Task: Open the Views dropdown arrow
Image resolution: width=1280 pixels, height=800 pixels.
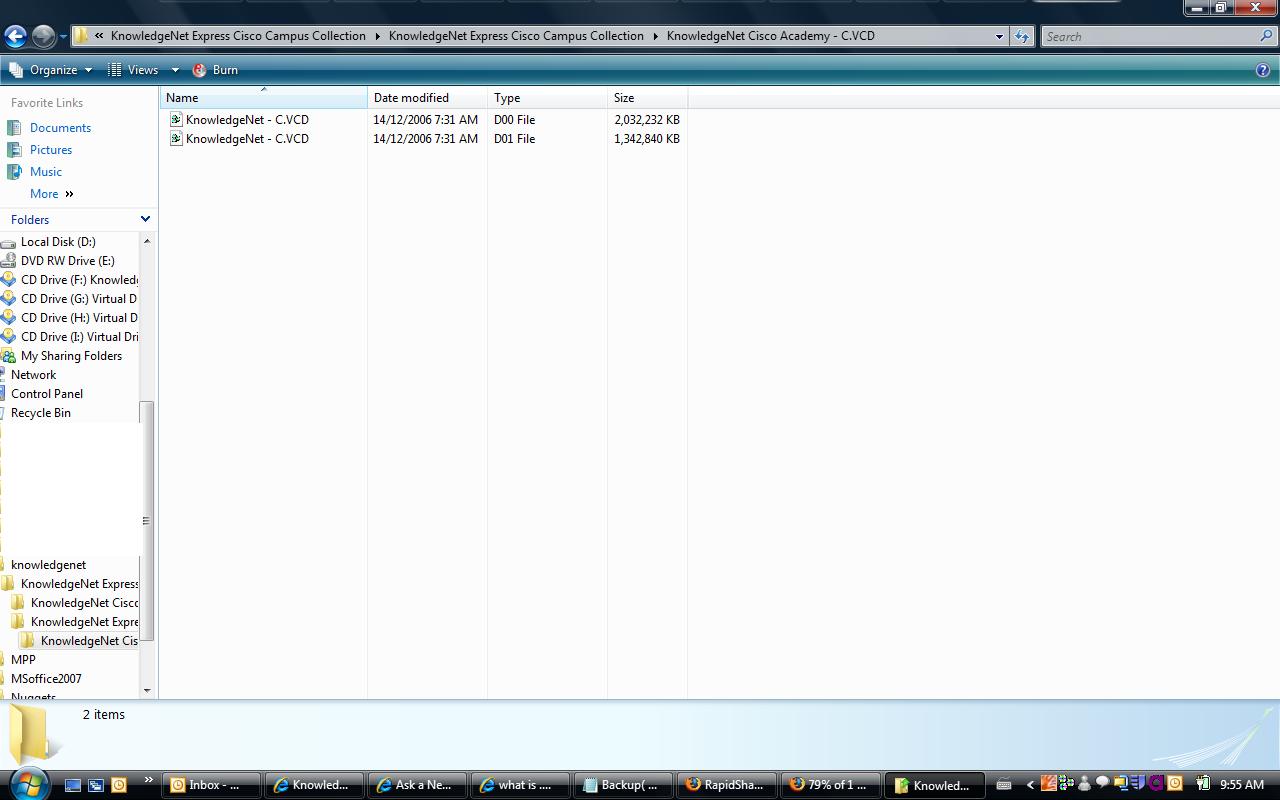Action: tap(175, 70)
